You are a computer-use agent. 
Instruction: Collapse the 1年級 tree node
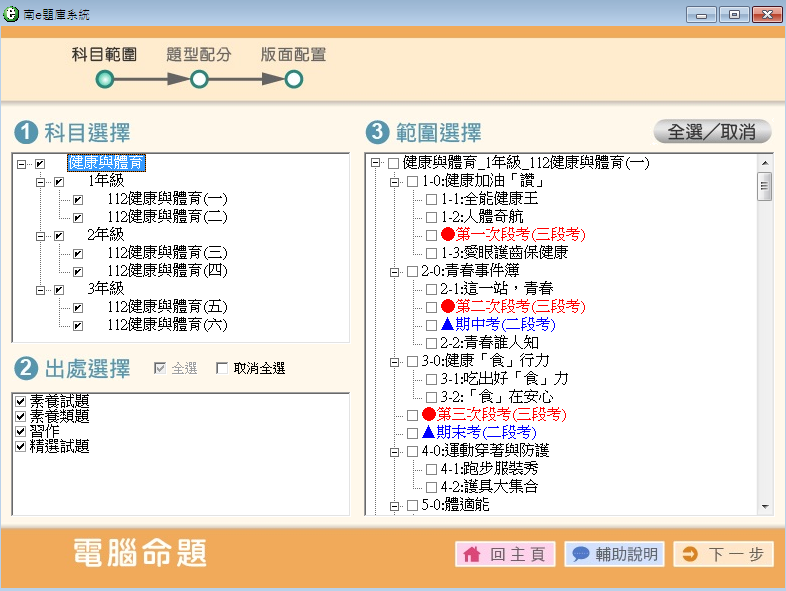tap(41, 181)
